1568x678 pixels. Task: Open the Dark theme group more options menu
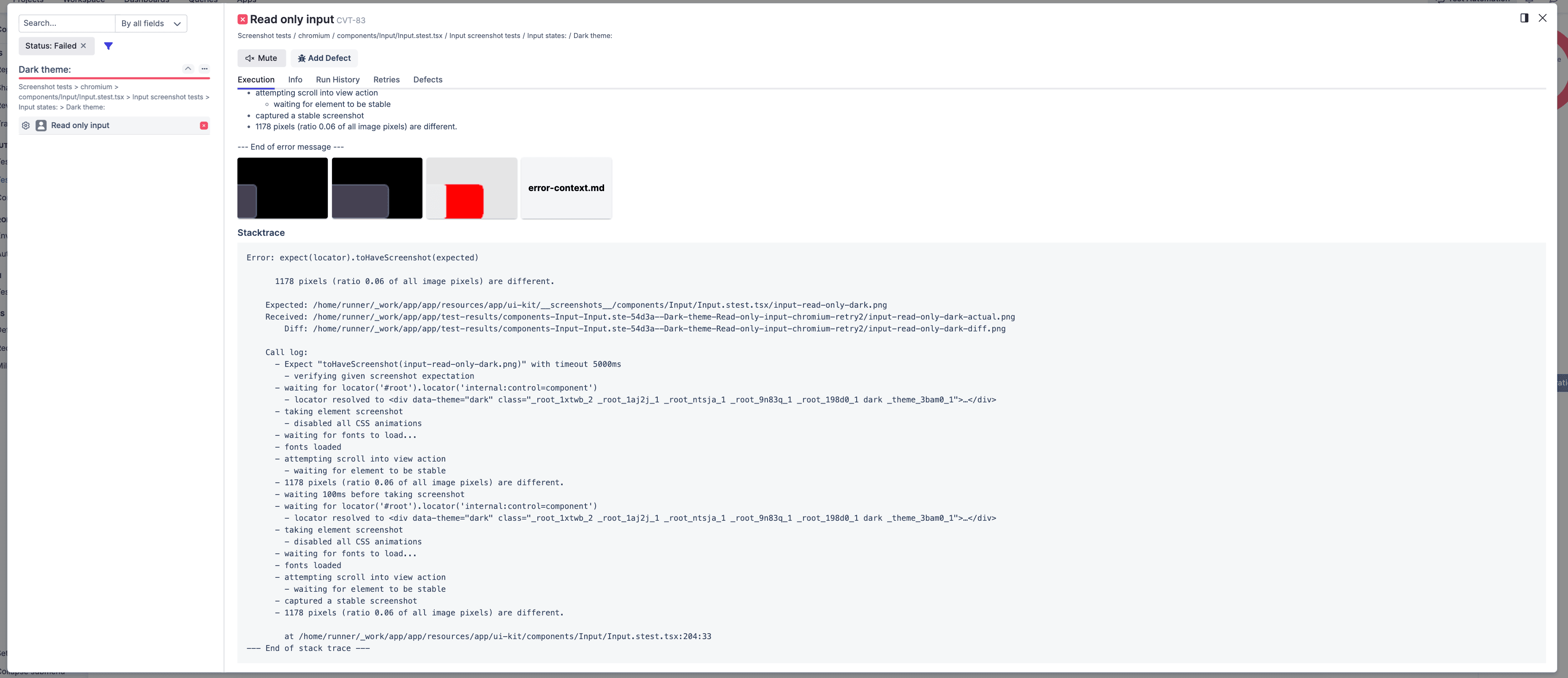point(204,69)
